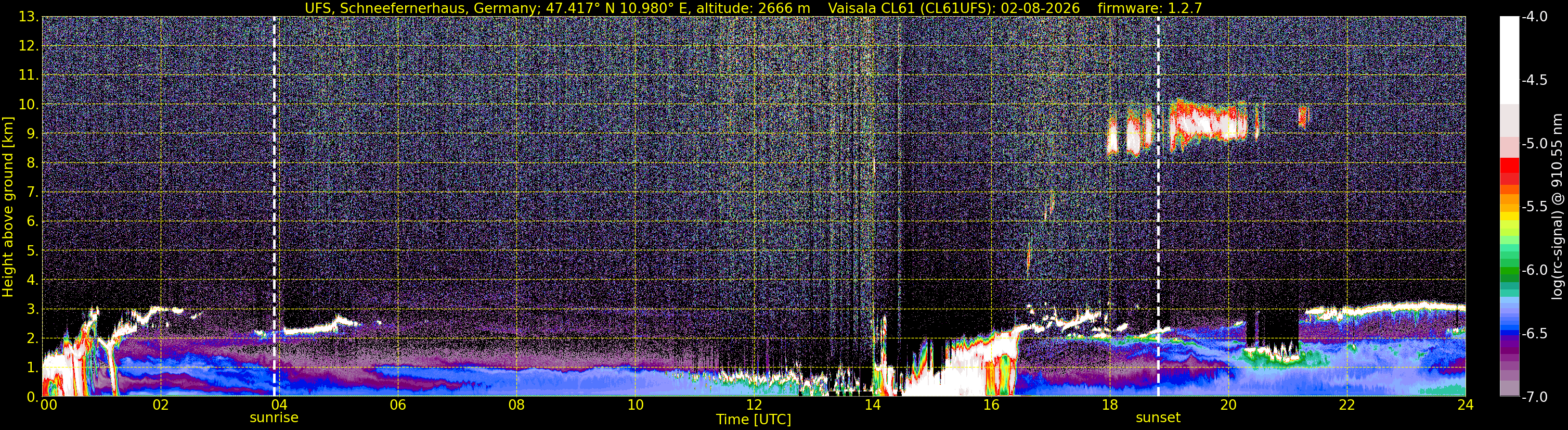Image resolution: width=1568 pixels, height=430 pixels.
Task: Click the '08' time axis tick label
Action: [516, 405]
